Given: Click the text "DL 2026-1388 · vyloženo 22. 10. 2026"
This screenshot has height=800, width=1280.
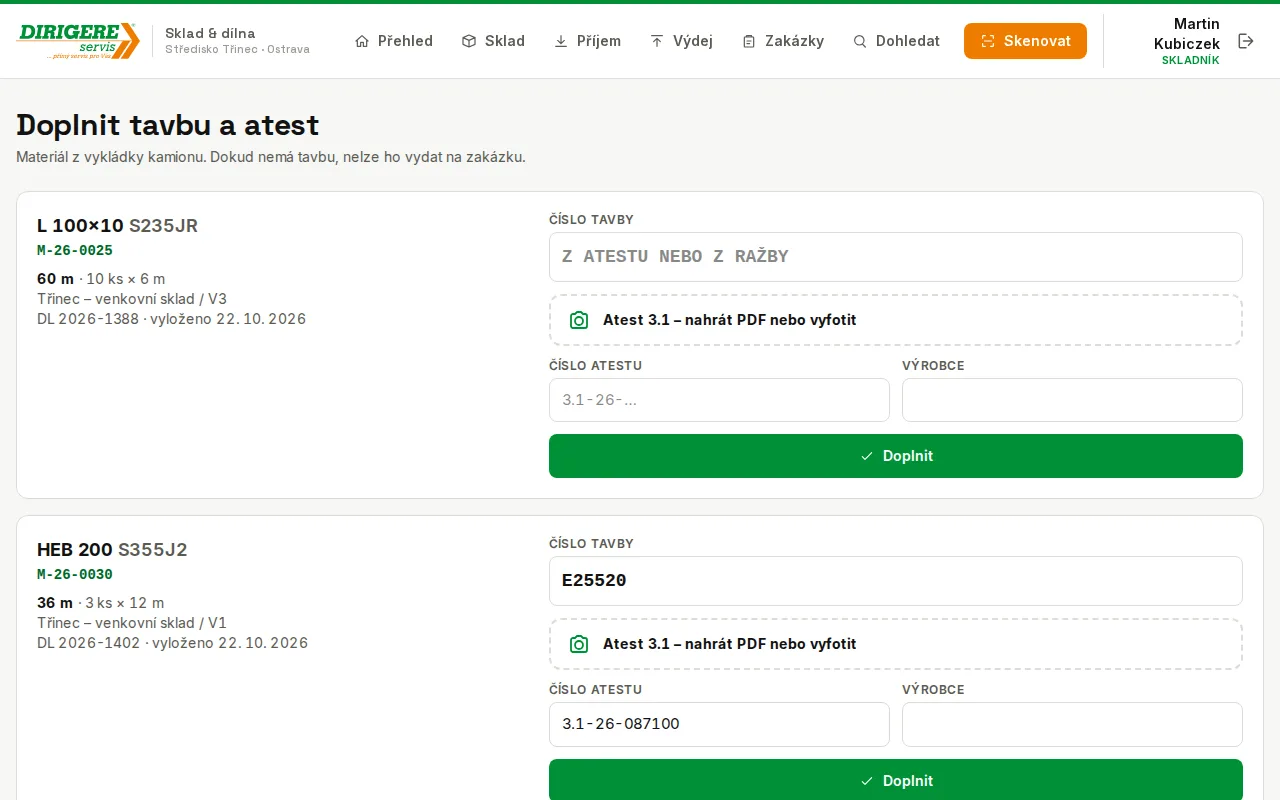Looking at the screenshot, I should click(172, 319).
